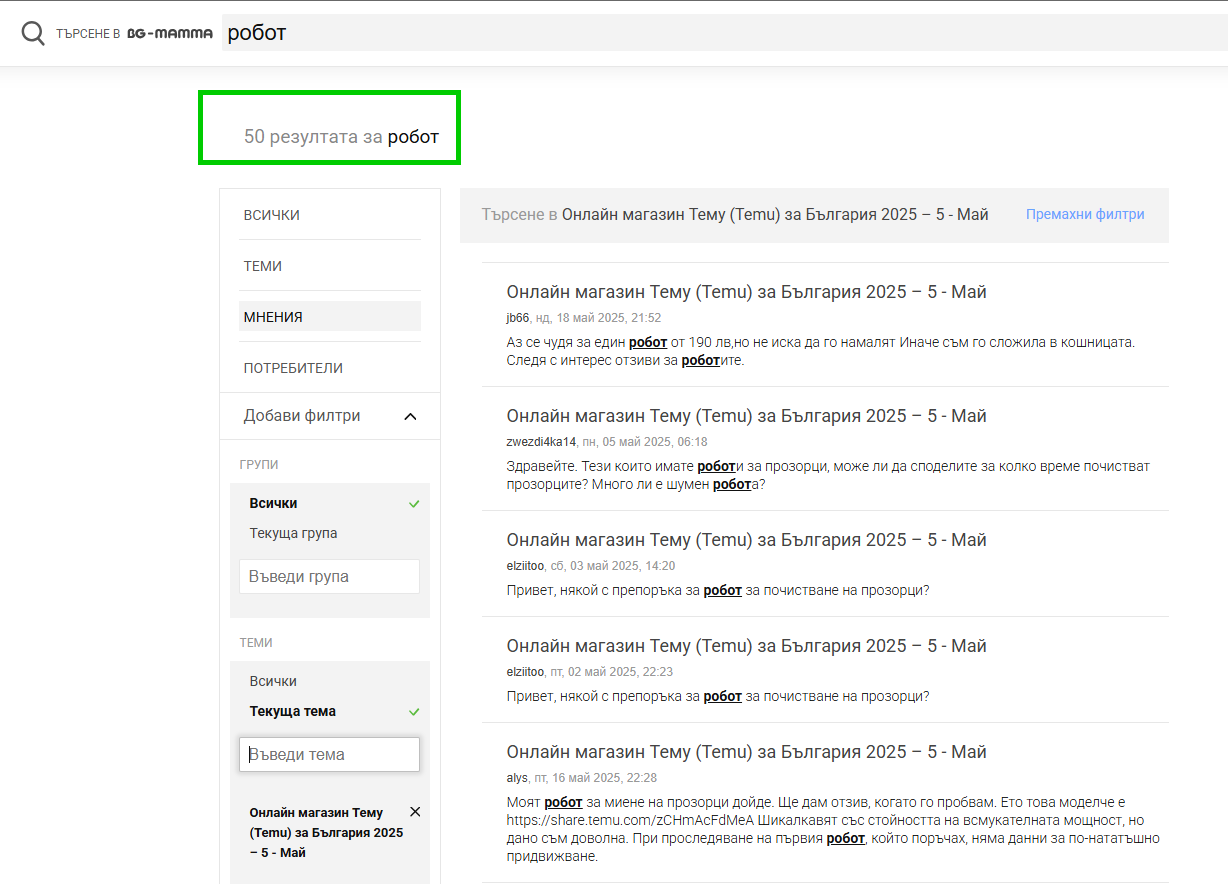The height and width of the screenshot is (884, 1228).
Task: Open elziitoo's post from 03 май 2025
Action: 746,540
